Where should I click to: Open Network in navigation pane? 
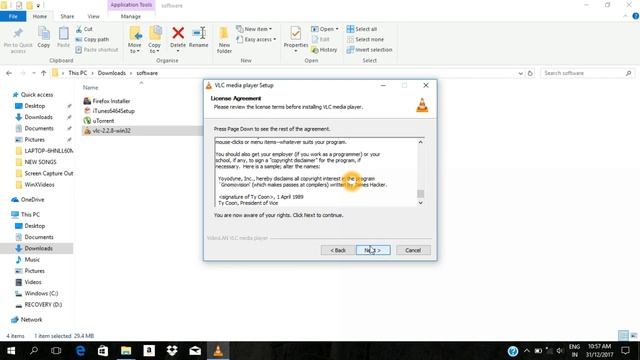(31, 320)
